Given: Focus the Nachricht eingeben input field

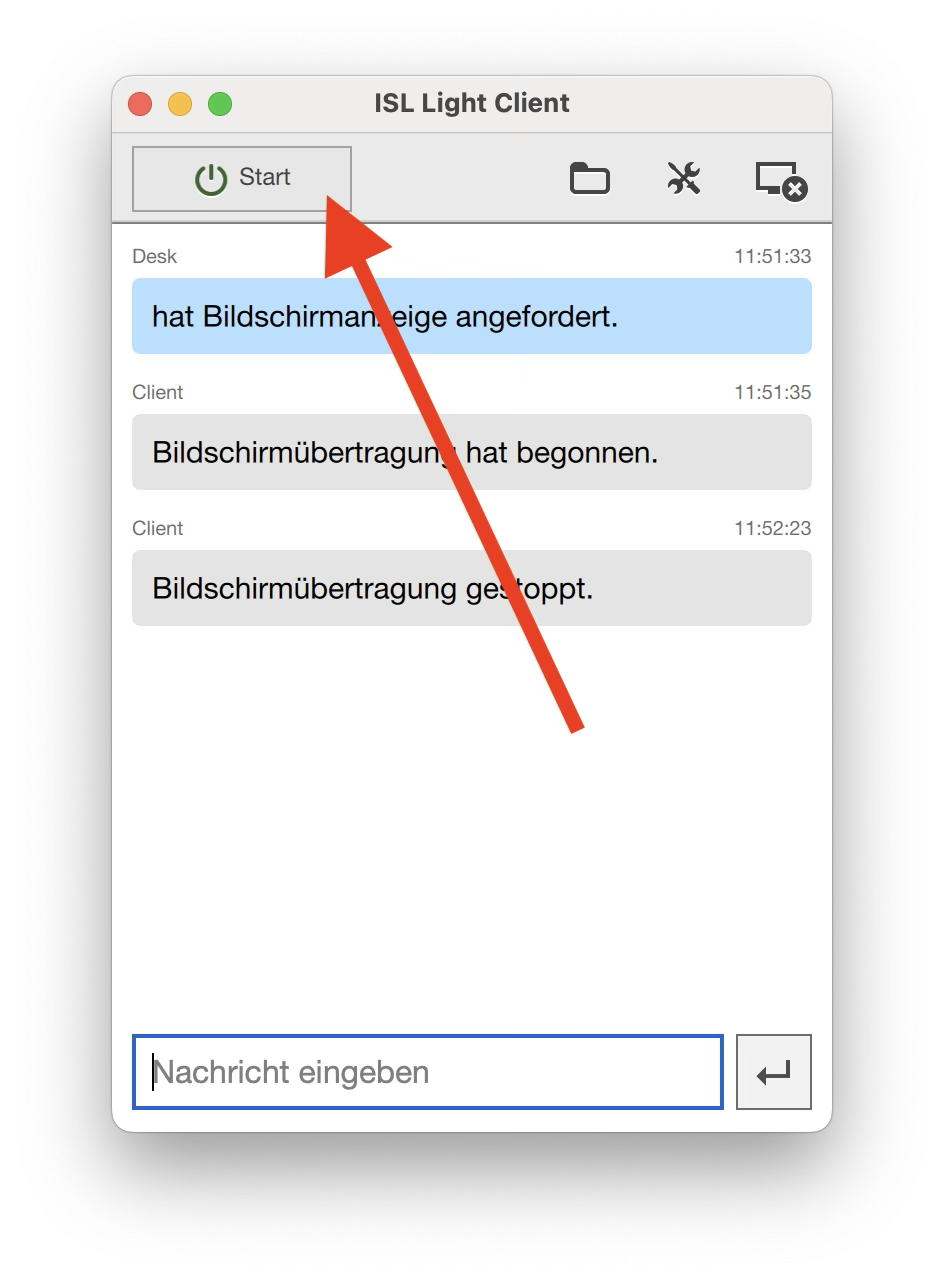Looking at the screenshot, I should tap(428, 1072).
